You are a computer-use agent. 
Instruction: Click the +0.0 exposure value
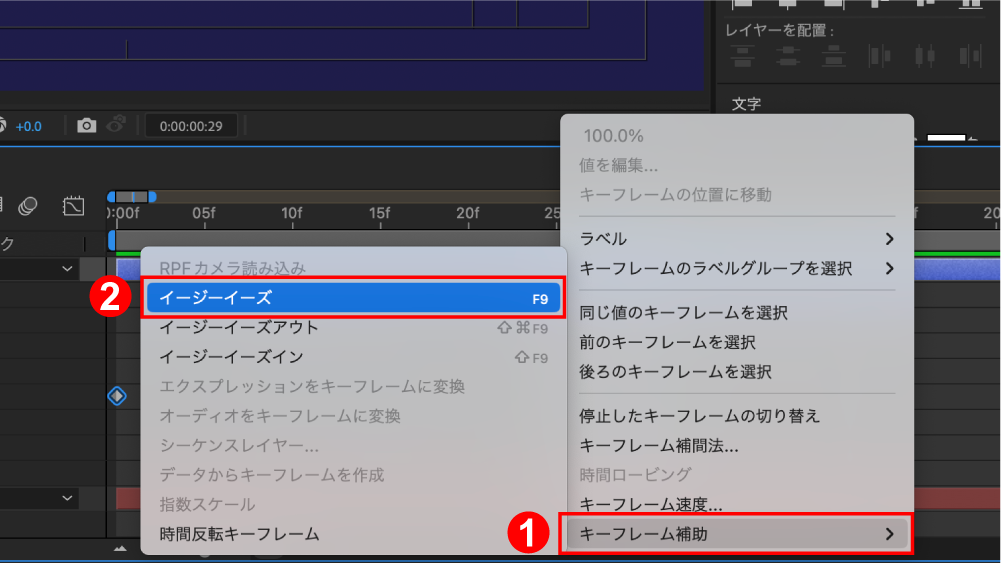(28, 126)
